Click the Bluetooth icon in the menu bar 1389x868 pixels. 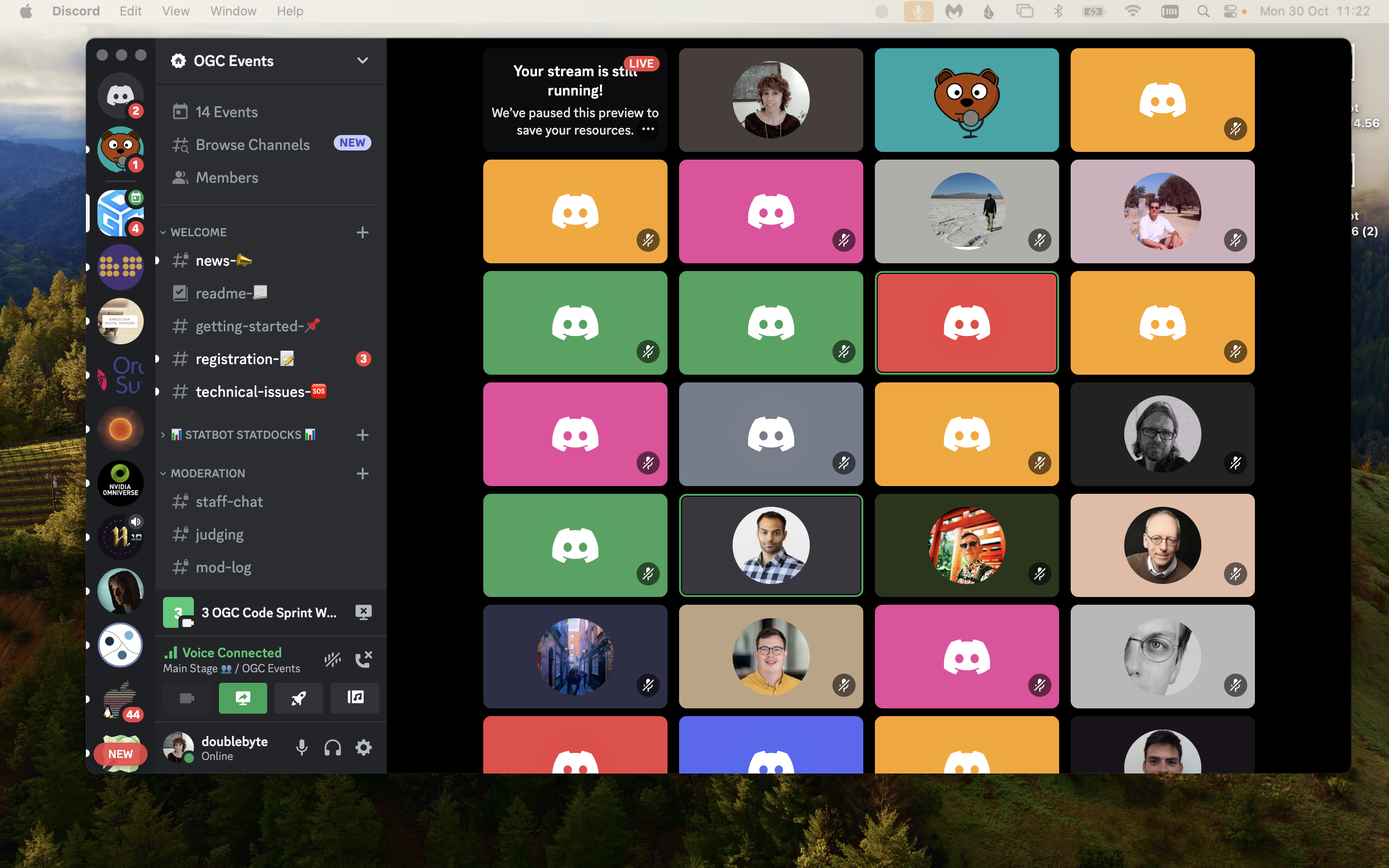point(1059,12)
